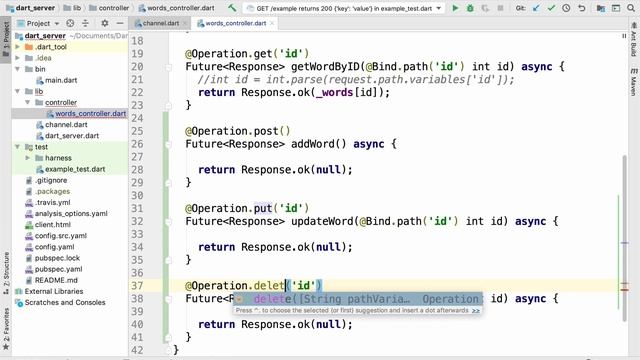Screen dimensions: 640x360
Task: Open pubspec.lock file
Action: (x=57, y=258)
